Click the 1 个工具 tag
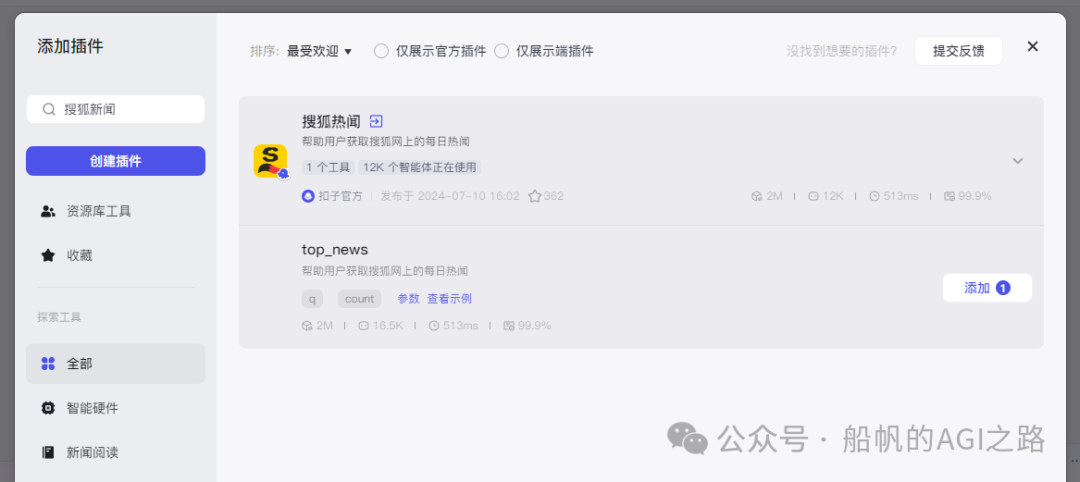The height and width of the screenshot is (482, 1080). 328,167
